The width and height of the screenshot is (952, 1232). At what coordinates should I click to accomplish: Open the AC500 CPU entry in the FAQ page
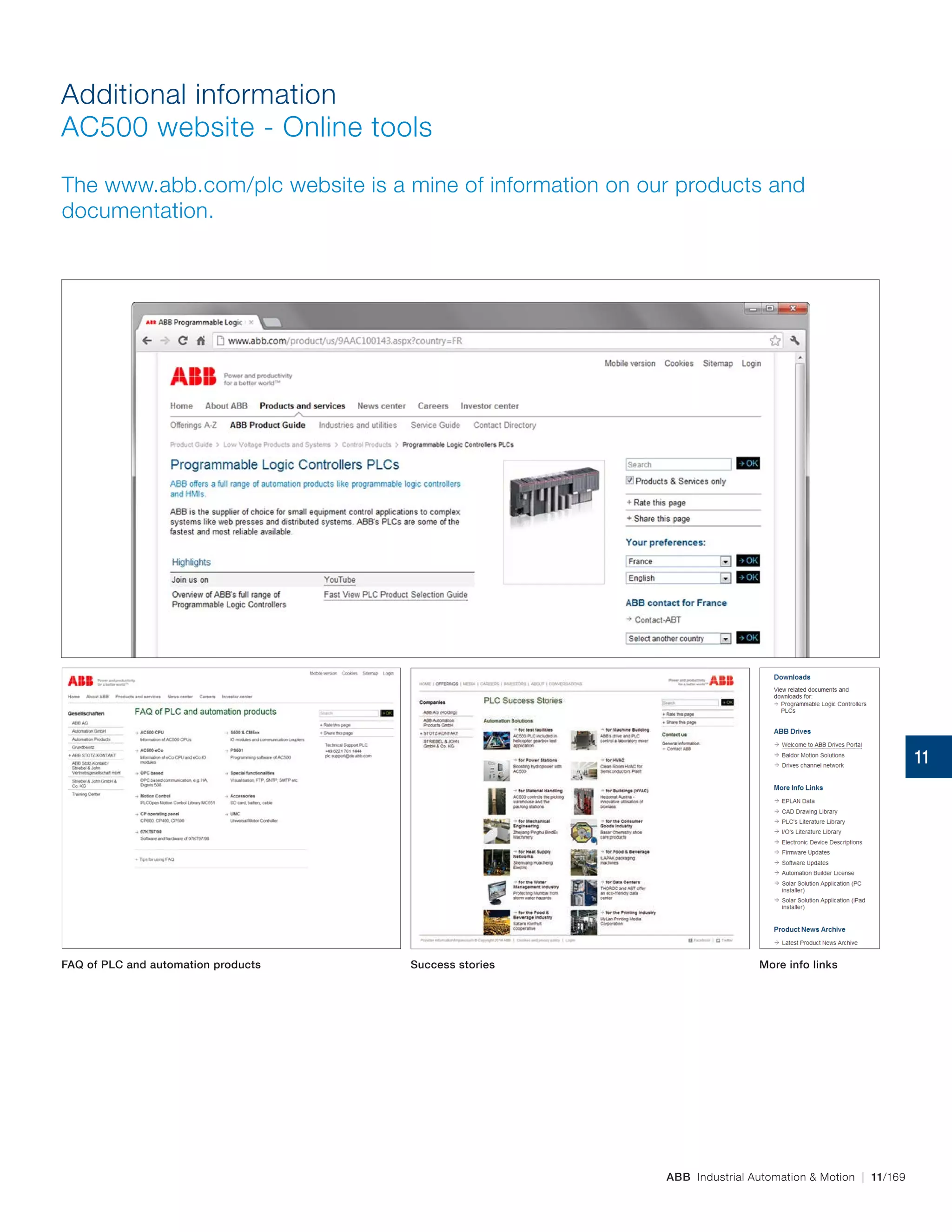click(x=152, y=732)
